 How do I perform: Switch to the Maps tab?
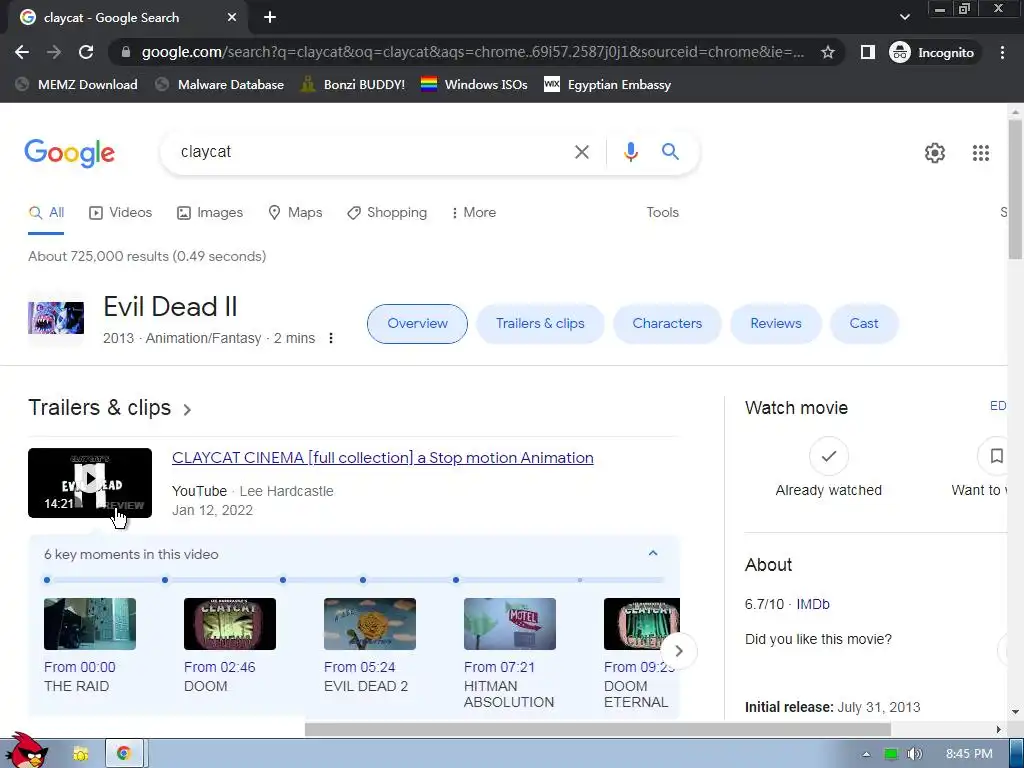pyautogui.click(x=295, y=212)
